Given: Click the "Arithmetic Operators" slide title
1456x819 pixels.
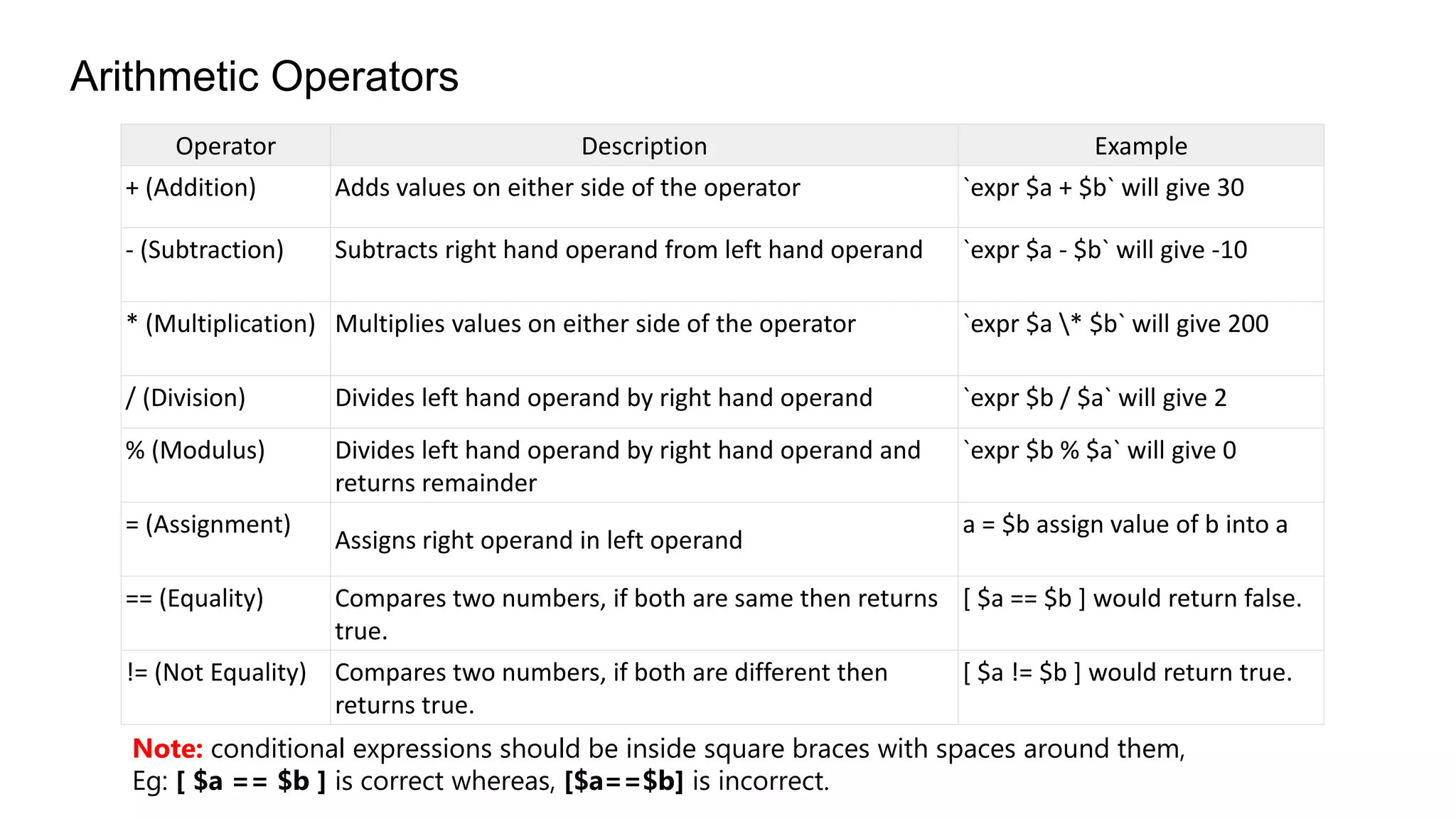Looking at the screenshot, I should pyautogui.click(x=264, y=77).
